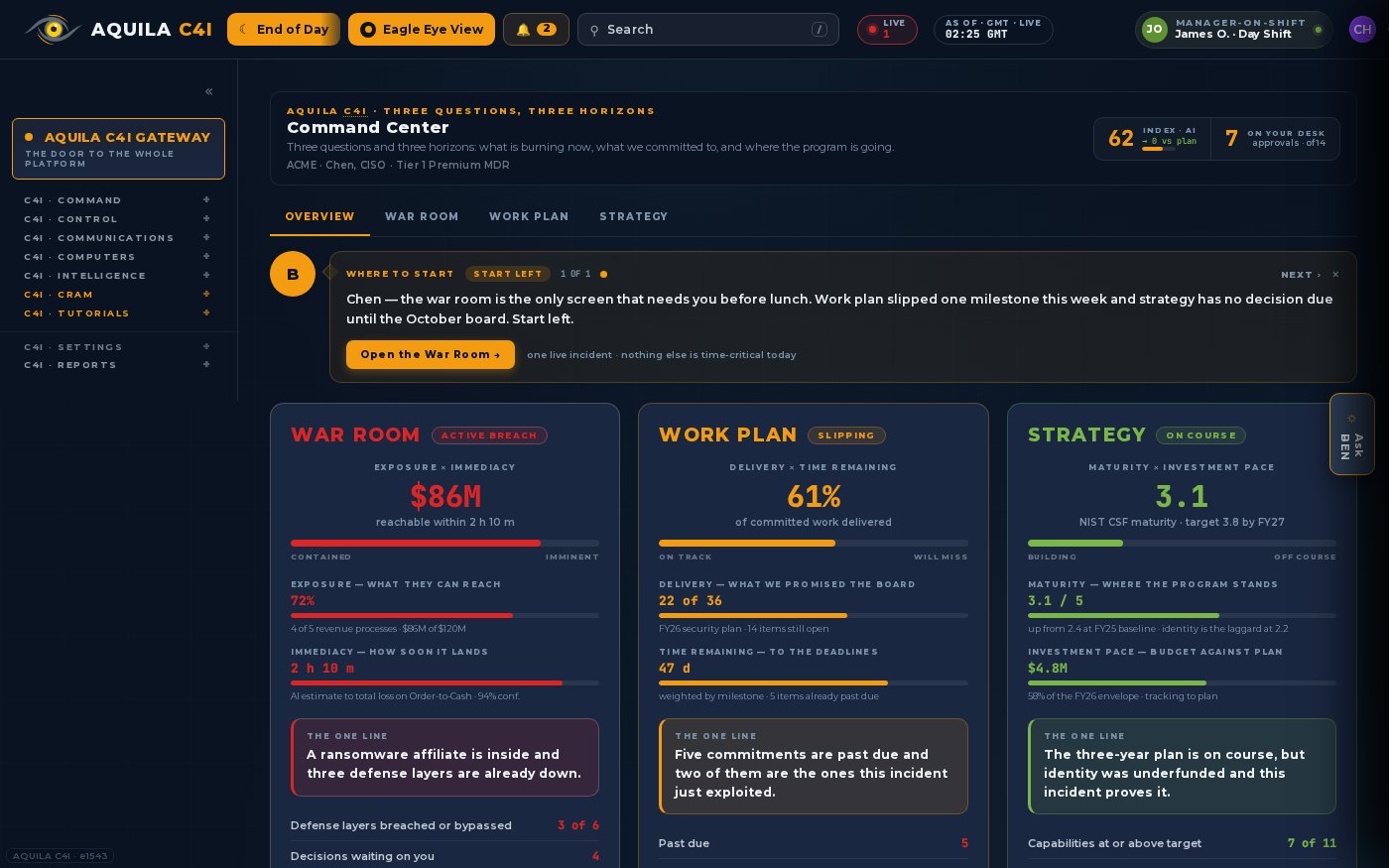Click the JO manager avatar

(x=1154, y=30)
